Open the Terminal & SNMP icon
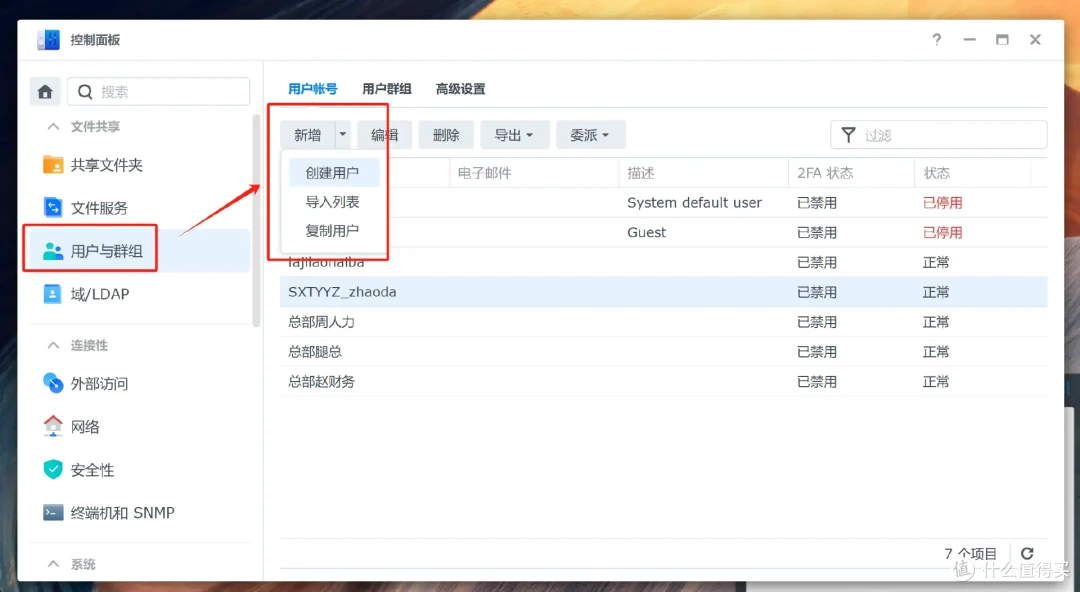The width and height of the screenshot is (1080, 592). [53, 512]
